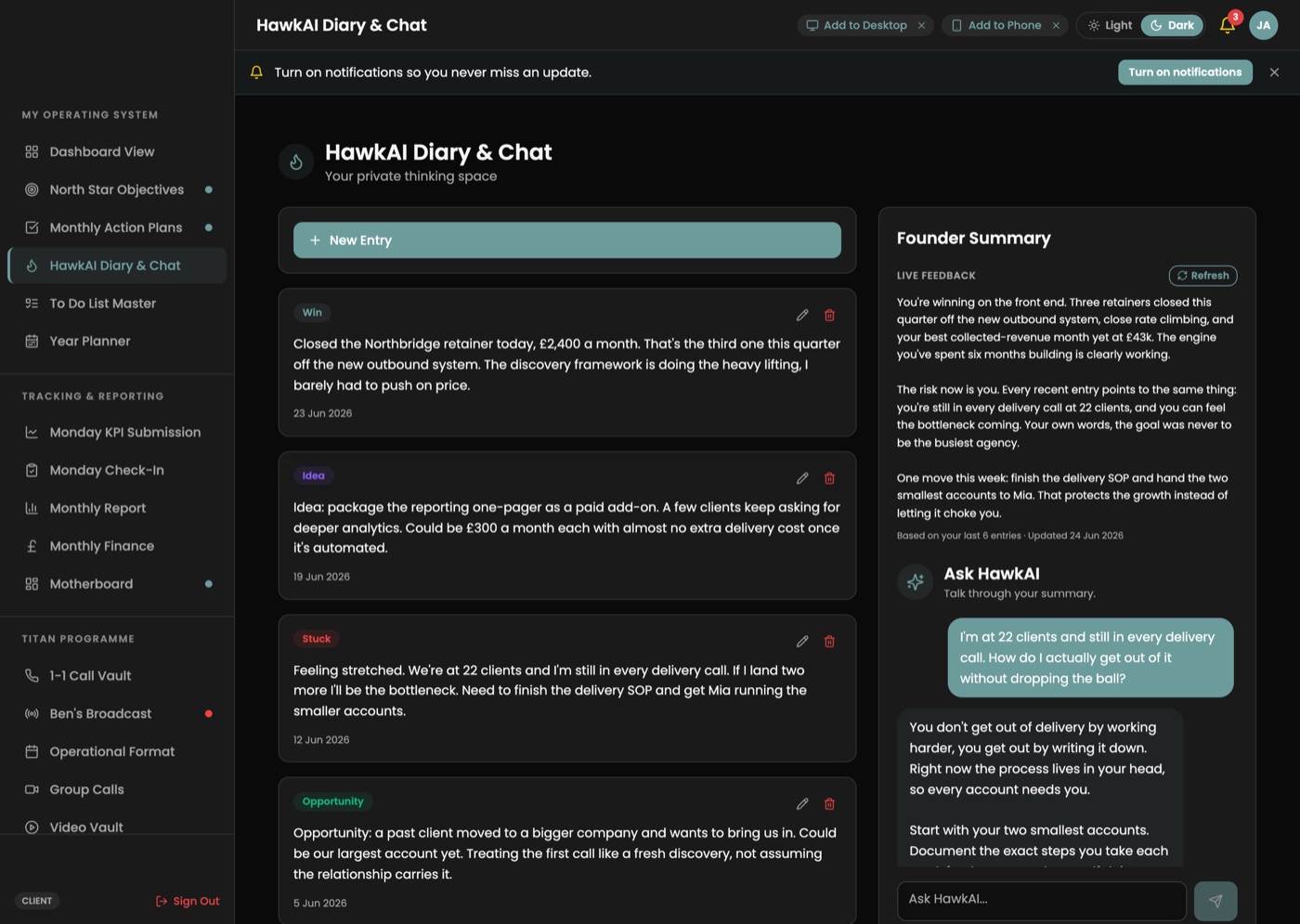Sign Out of the account
This screenshot has width=1300, height=924.
[188, 901]
